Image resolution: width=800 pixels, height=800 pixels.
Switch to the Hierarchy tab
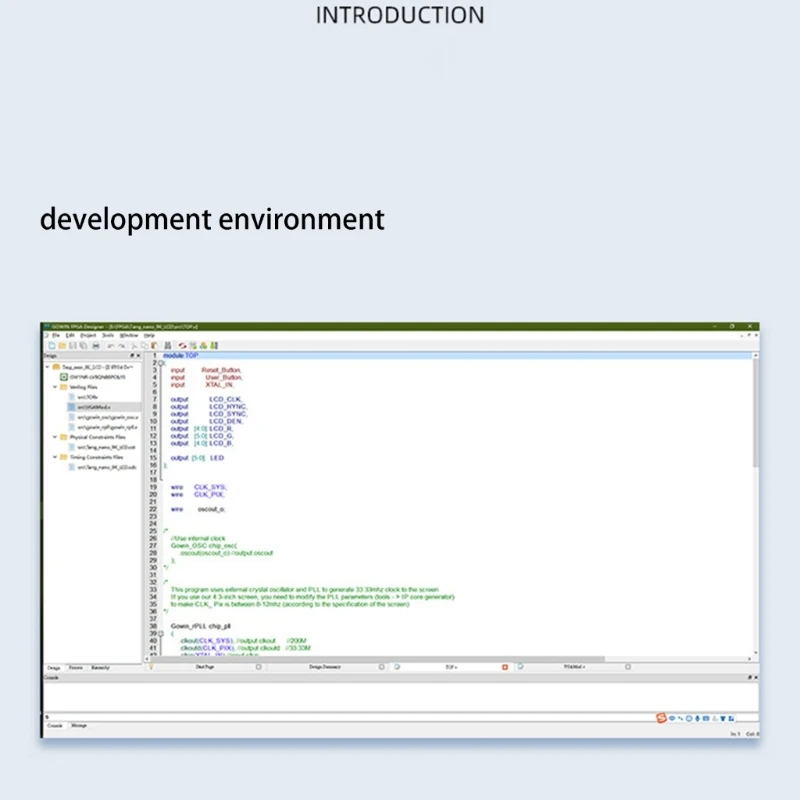pos(100,667)
